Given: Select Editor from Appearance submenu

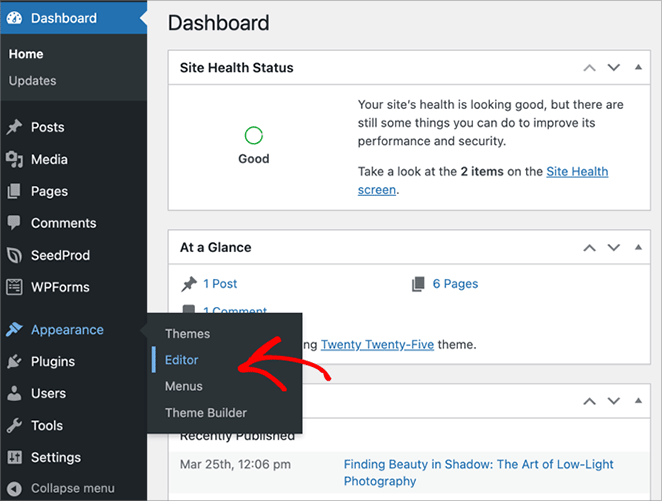Looking at the screenshot, I should point(182,360).
